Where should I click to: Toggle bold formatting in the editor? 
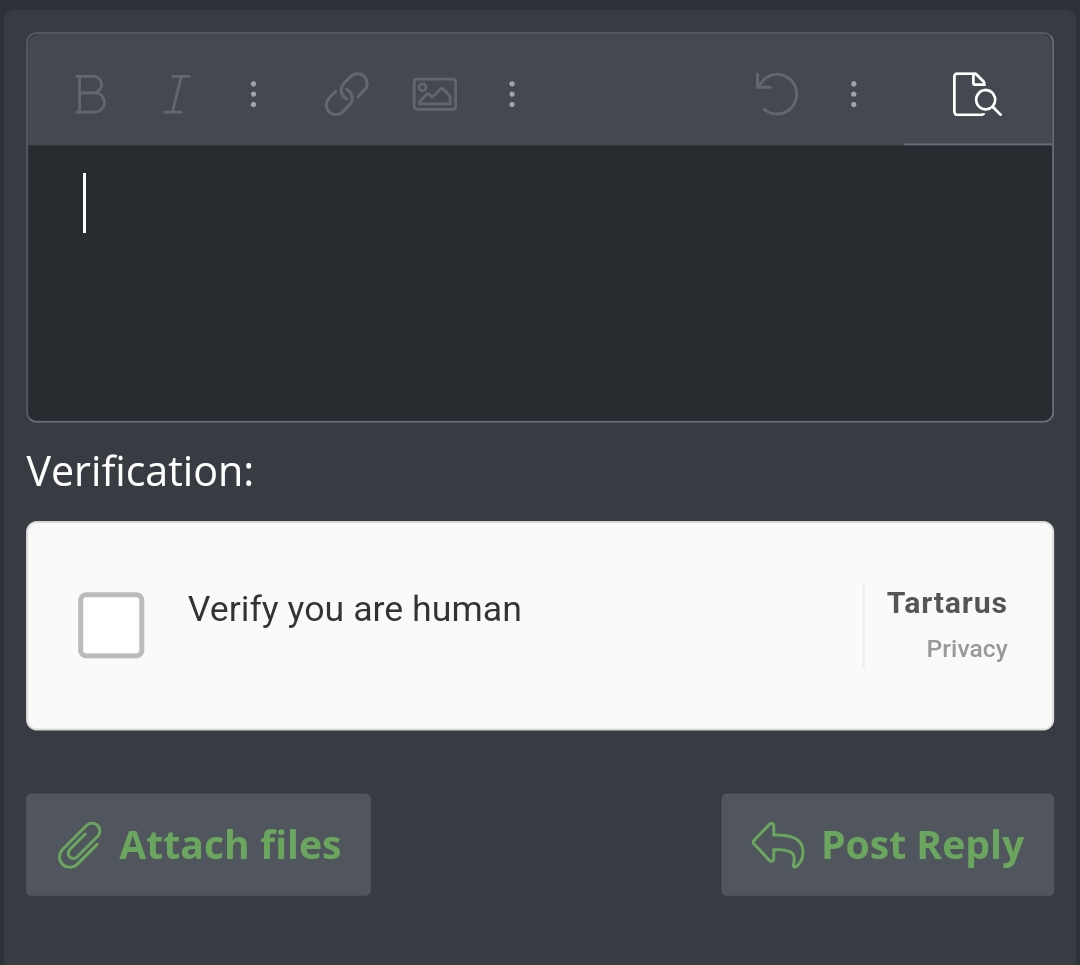89,95
